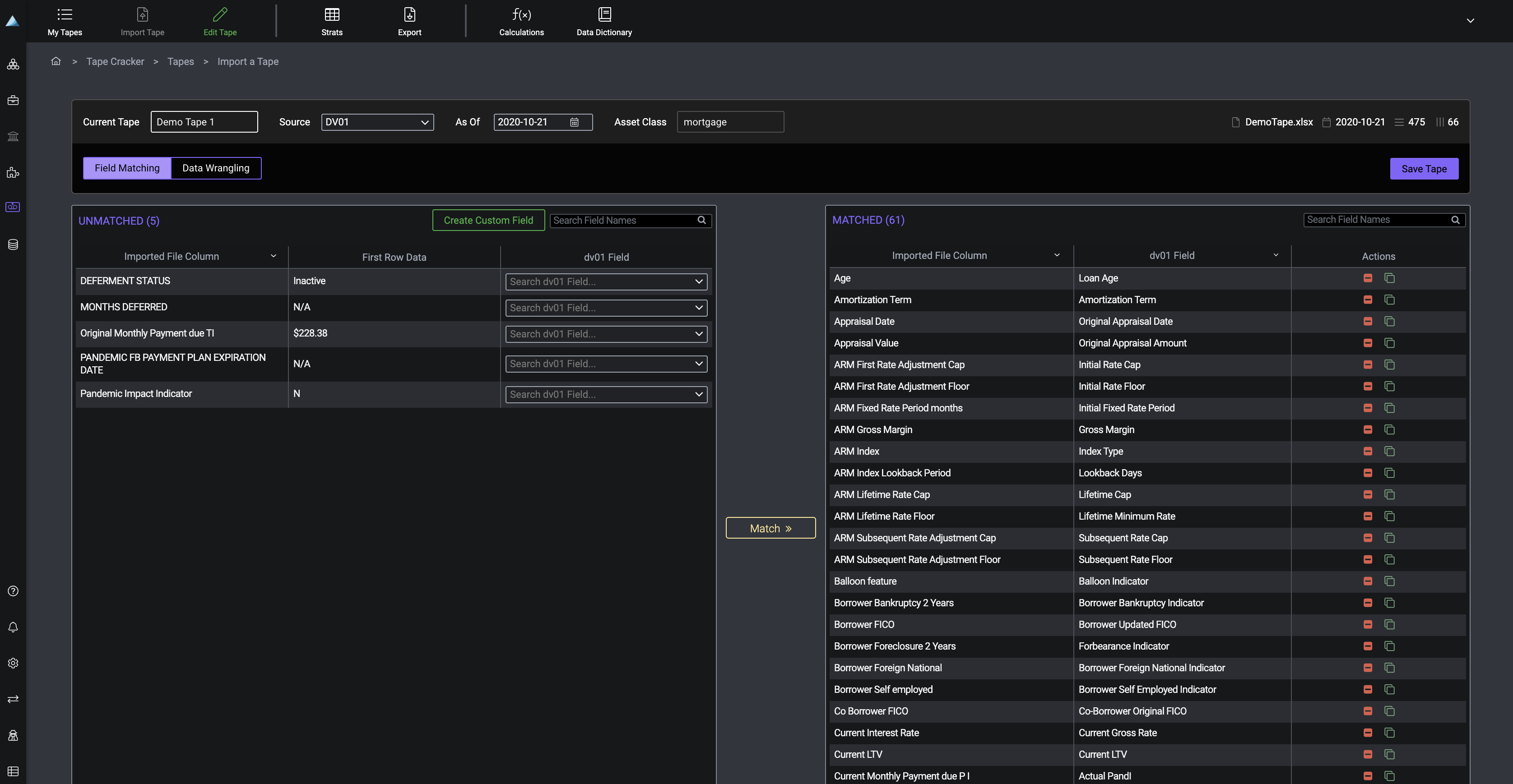Image resolution: width=1513 pixels, height=784 pixels.
Task: Click the Save Tape button
Action: (1423, 169)
